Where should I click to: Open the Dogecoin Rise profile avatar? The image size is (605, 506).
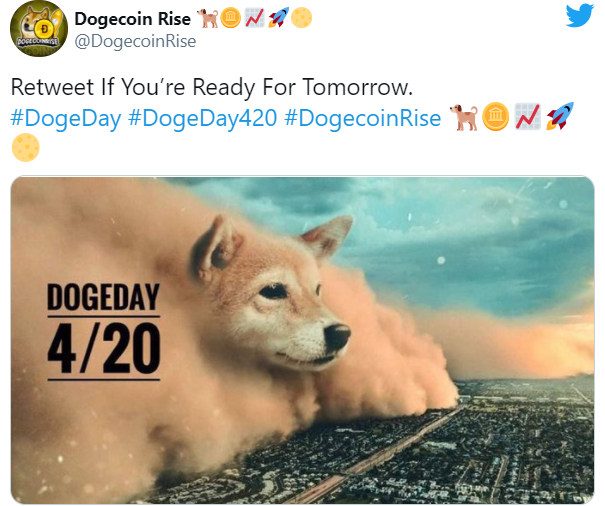coord(39,29)
